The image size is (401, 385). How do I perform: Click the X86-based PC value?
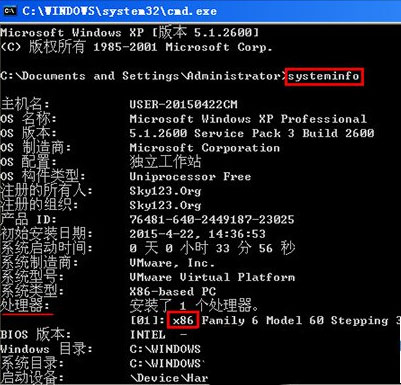(173, 291)
